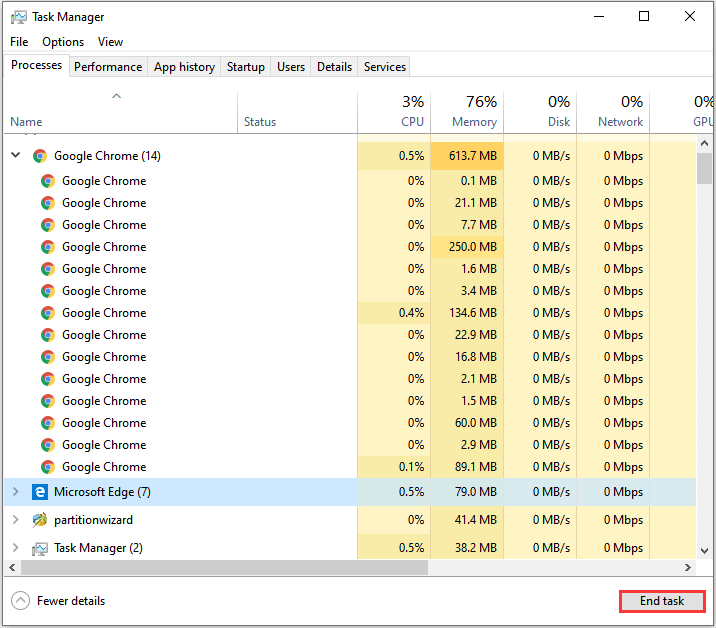
Task: Click the 41.4 MB memory cell
Action: tap(467, 520)
